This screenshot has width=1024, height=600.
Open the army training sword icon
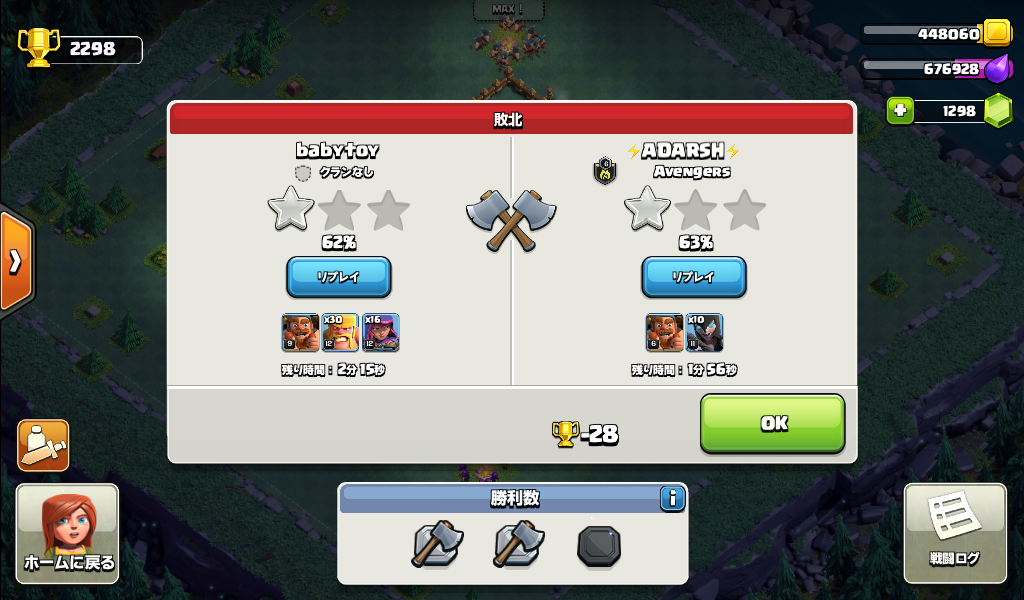(43, 445)
